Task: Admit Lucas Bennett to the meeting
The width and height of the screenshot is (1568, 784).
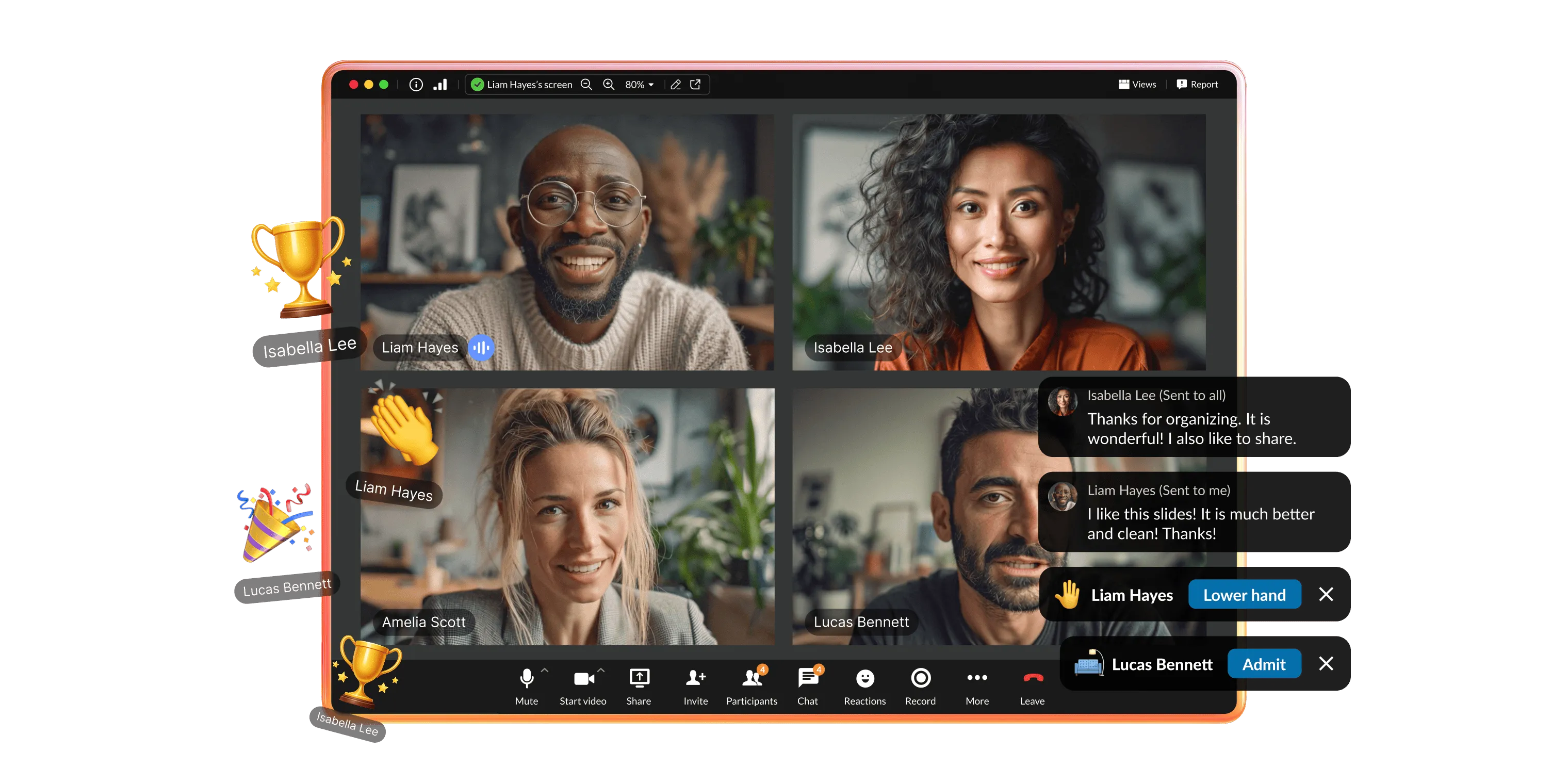Action: point(1264,664)
